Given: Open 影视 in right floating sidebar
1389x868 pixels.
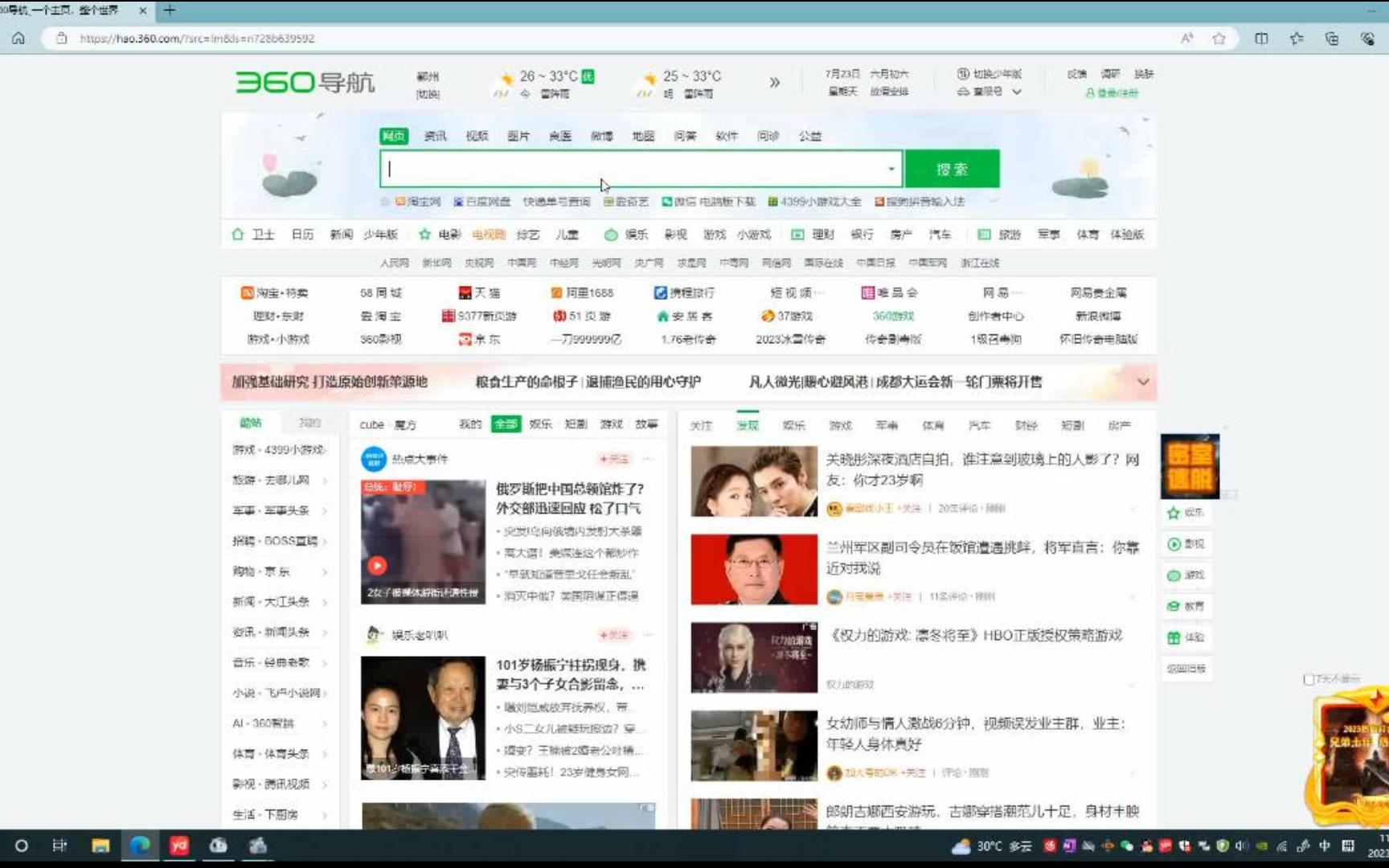Looking at the screenshot, I should click(1186, 544).
